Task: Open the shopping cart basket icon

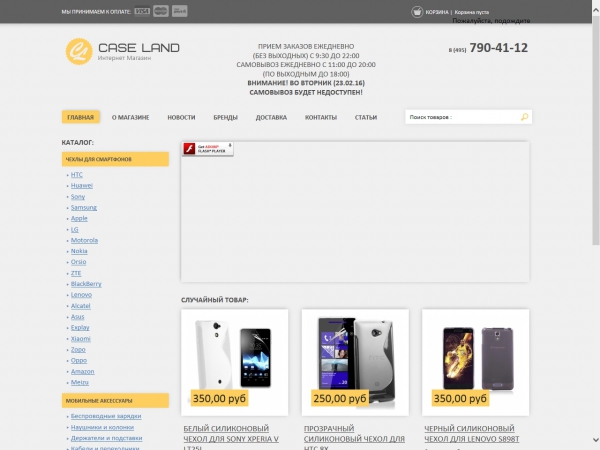Action: click(417, 12)
